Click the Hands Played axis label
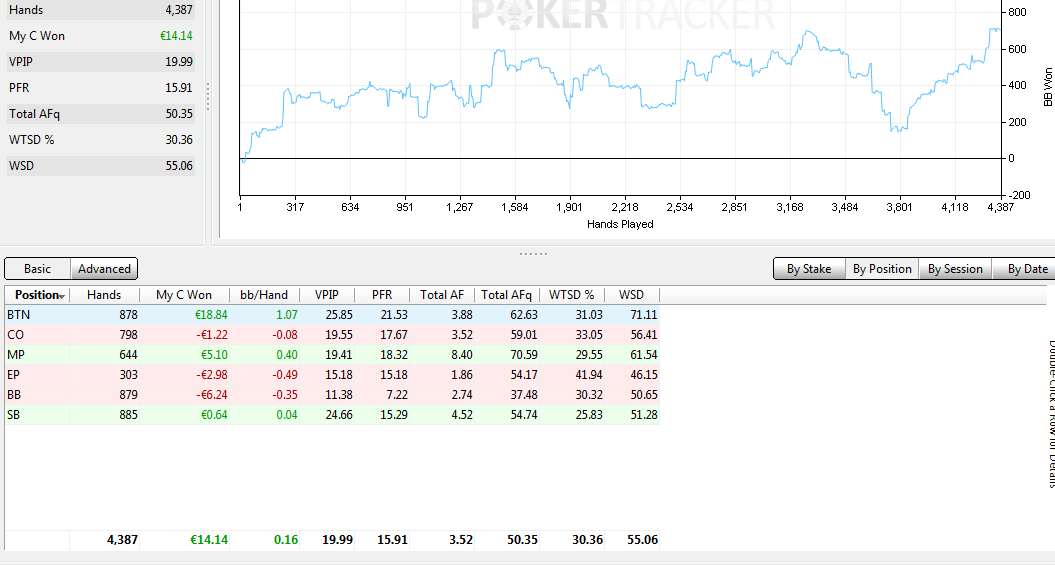1055x565 pixels. click(620, 224)
